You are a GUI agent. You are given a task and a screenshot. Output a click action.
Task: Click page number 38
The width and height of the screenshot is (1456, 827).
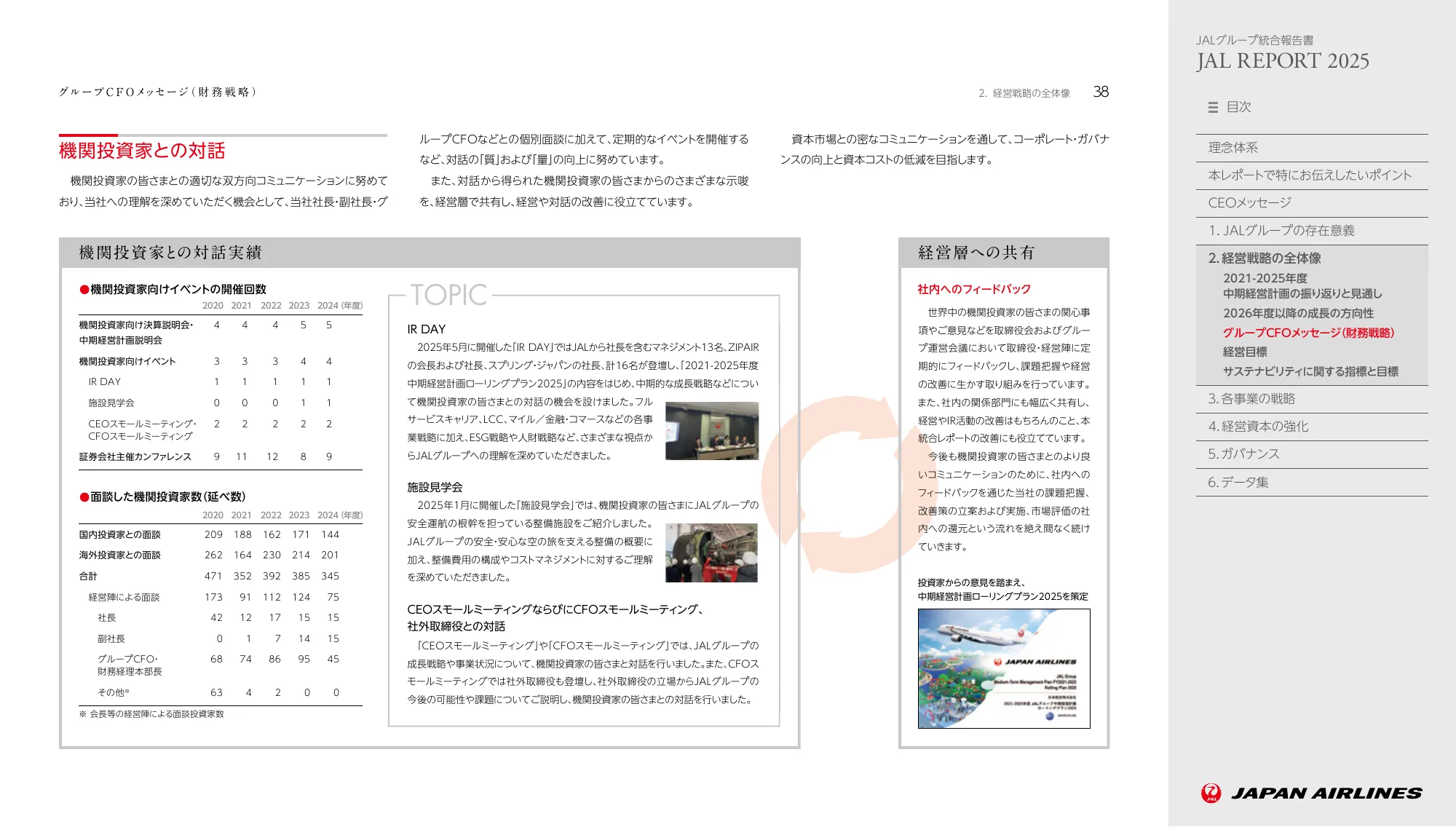tap(1101, 92)
